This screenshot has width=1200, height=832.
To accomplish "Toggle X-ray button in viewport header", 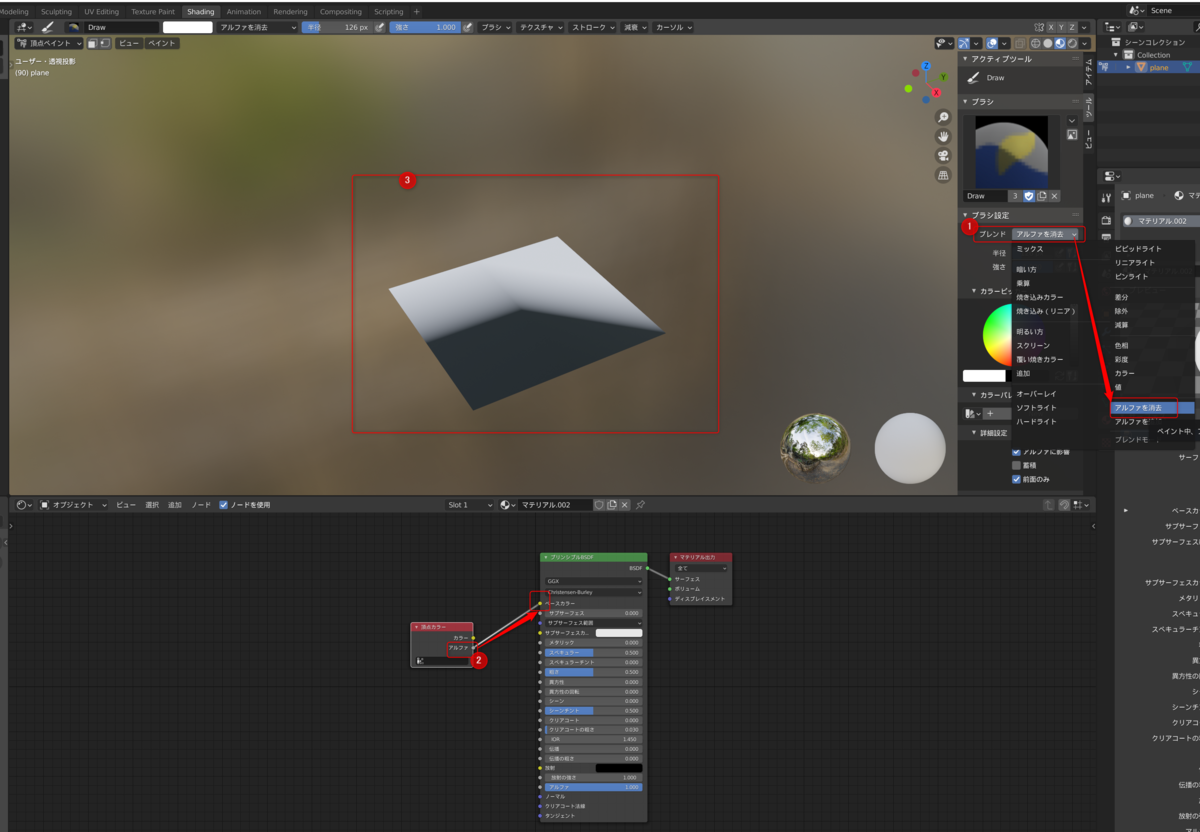I will tap(1020, 43).
